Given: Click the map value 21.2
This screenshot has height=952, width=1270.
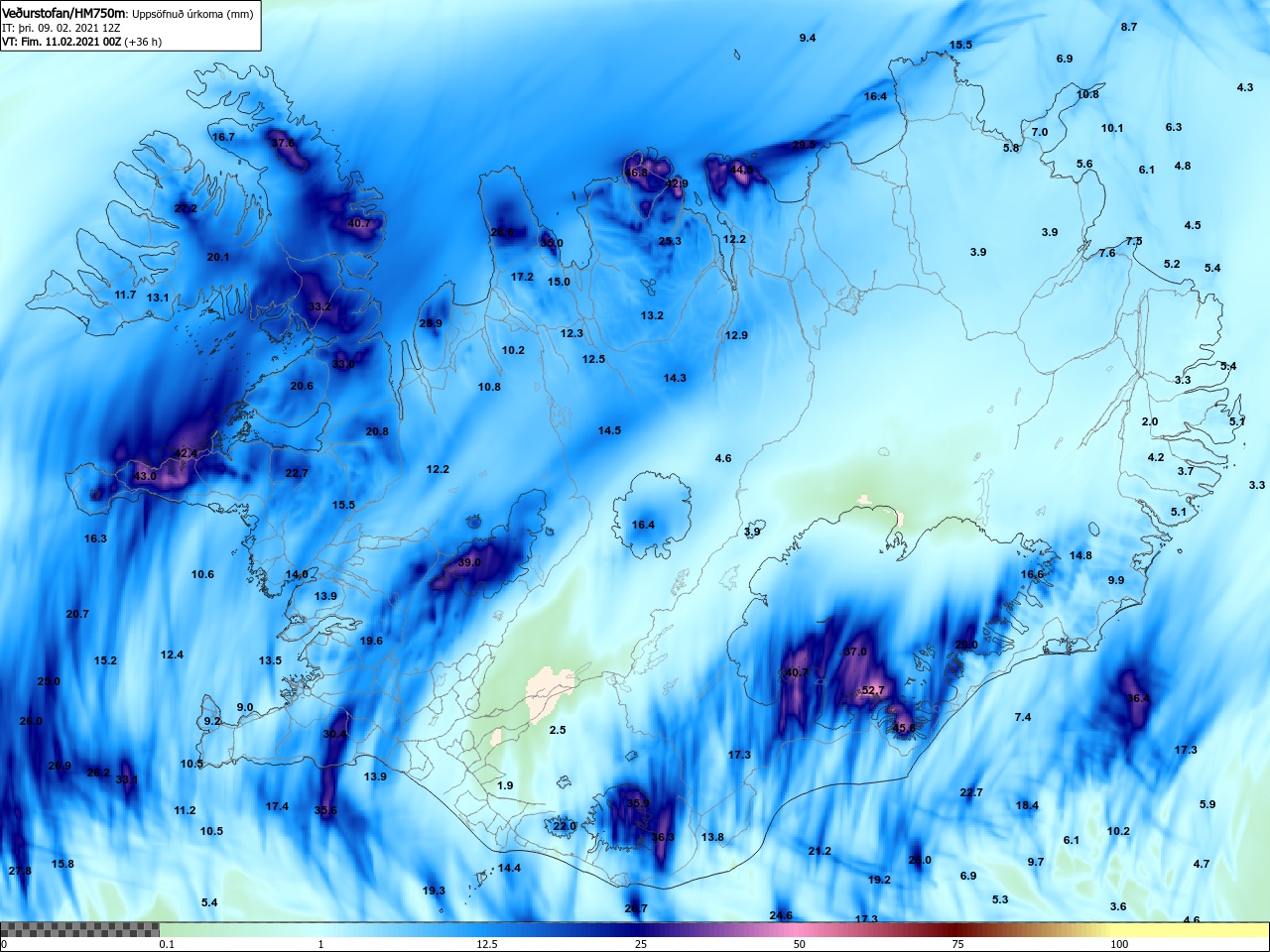Looking at the screenshot, I should point(820,851).
